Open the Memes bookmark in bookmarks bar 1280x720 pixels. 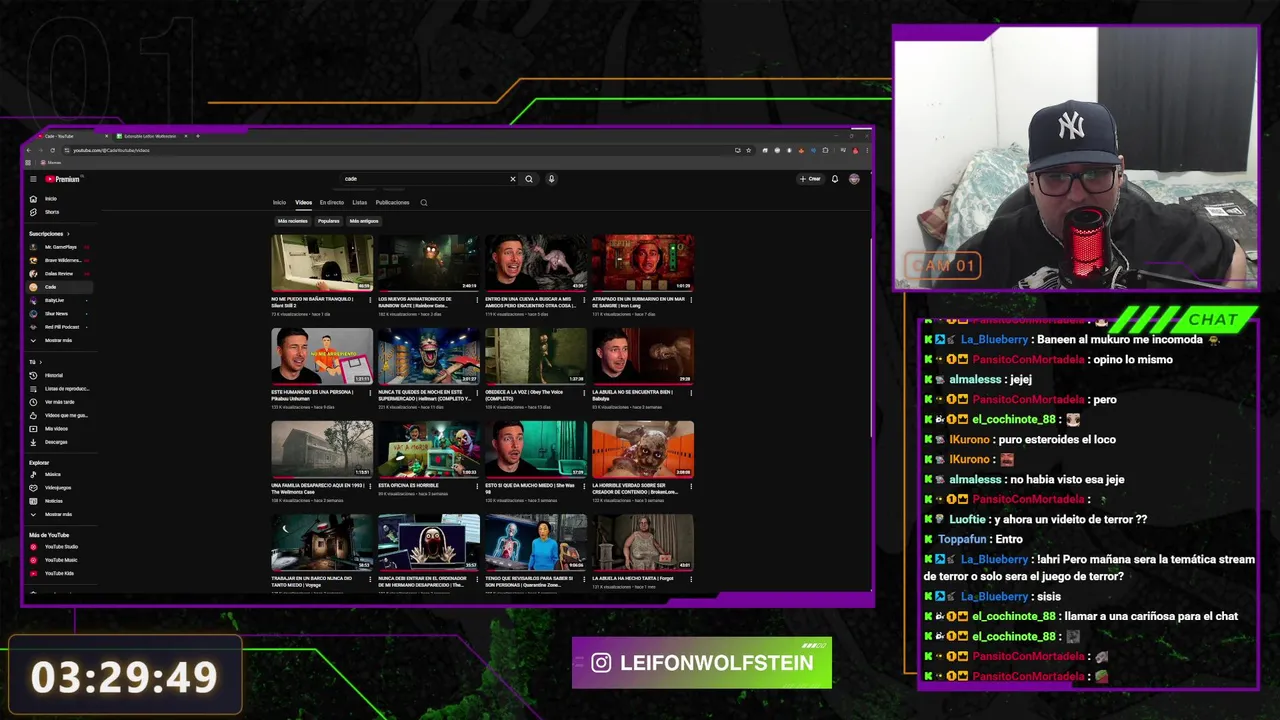pos(52,162)
